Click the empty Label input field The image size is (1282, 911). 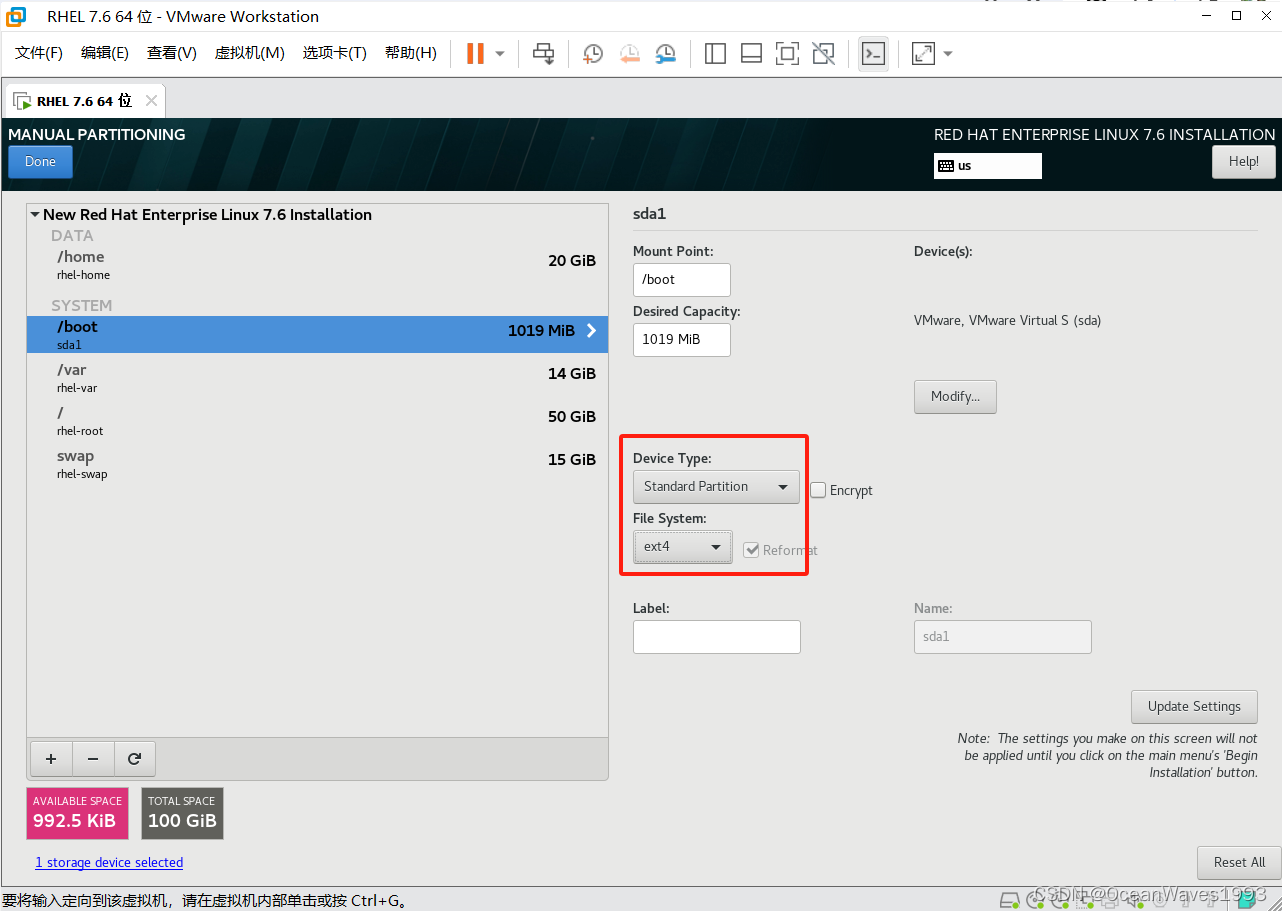[717, 637]
